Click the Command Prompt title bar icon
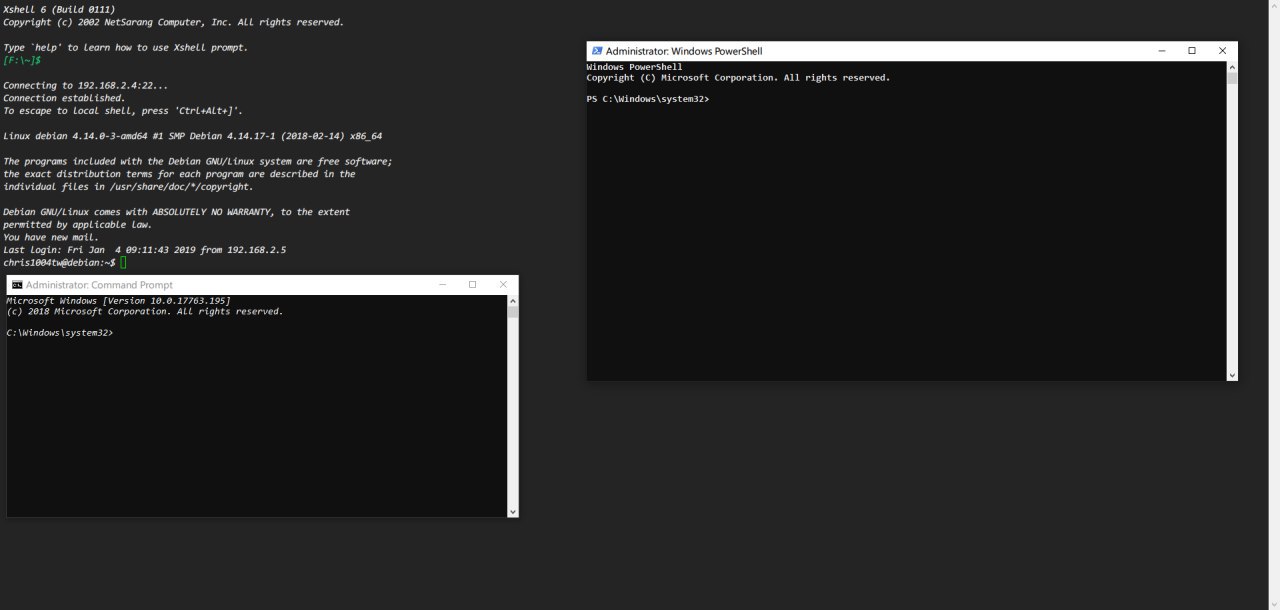The height and width of the screenshot is (610, 1280). click(17, 285)
